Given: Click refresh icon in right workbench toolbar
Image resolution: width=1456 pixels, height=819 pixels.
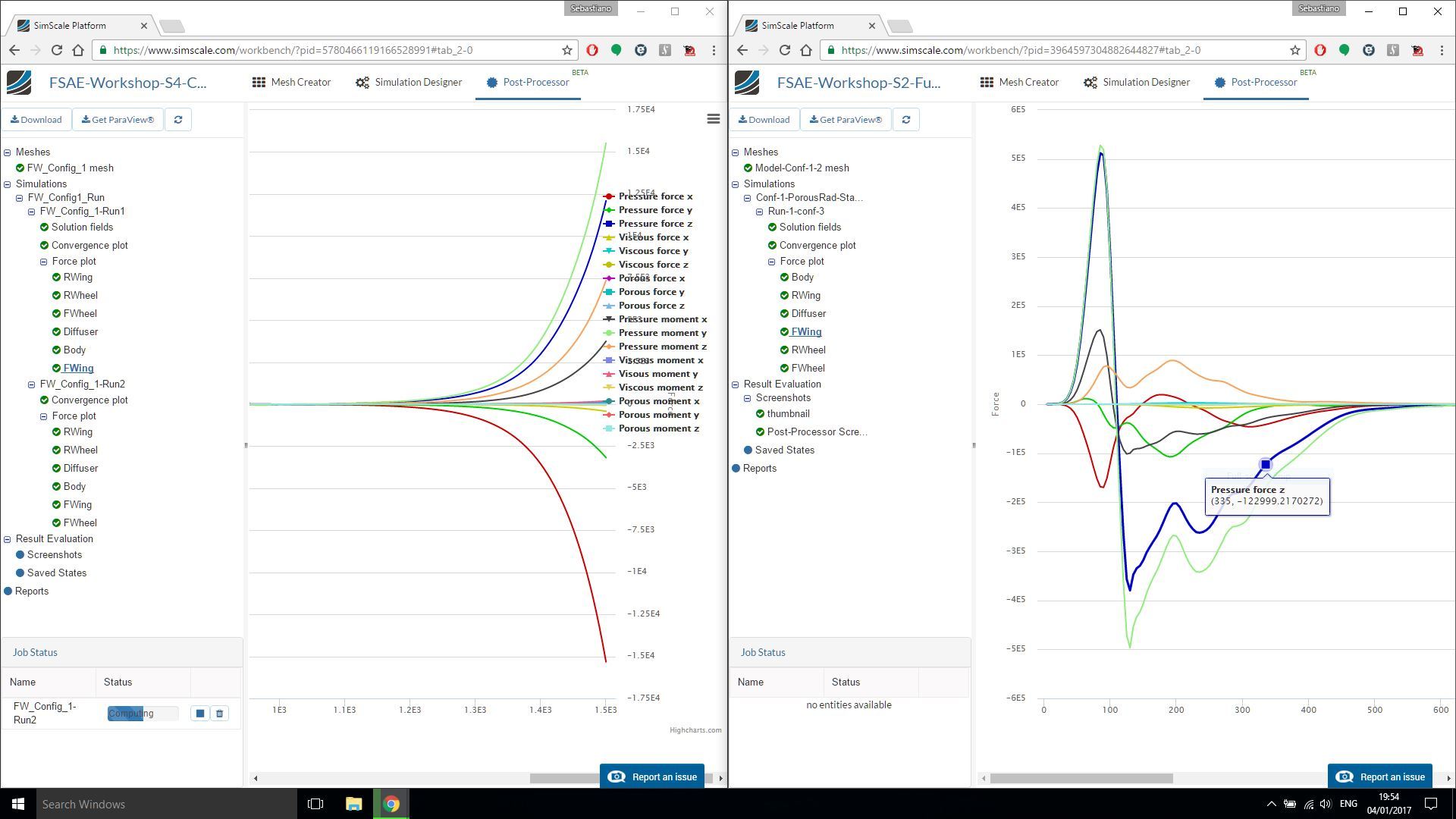Looking at the screenshot, I should 905,120.
